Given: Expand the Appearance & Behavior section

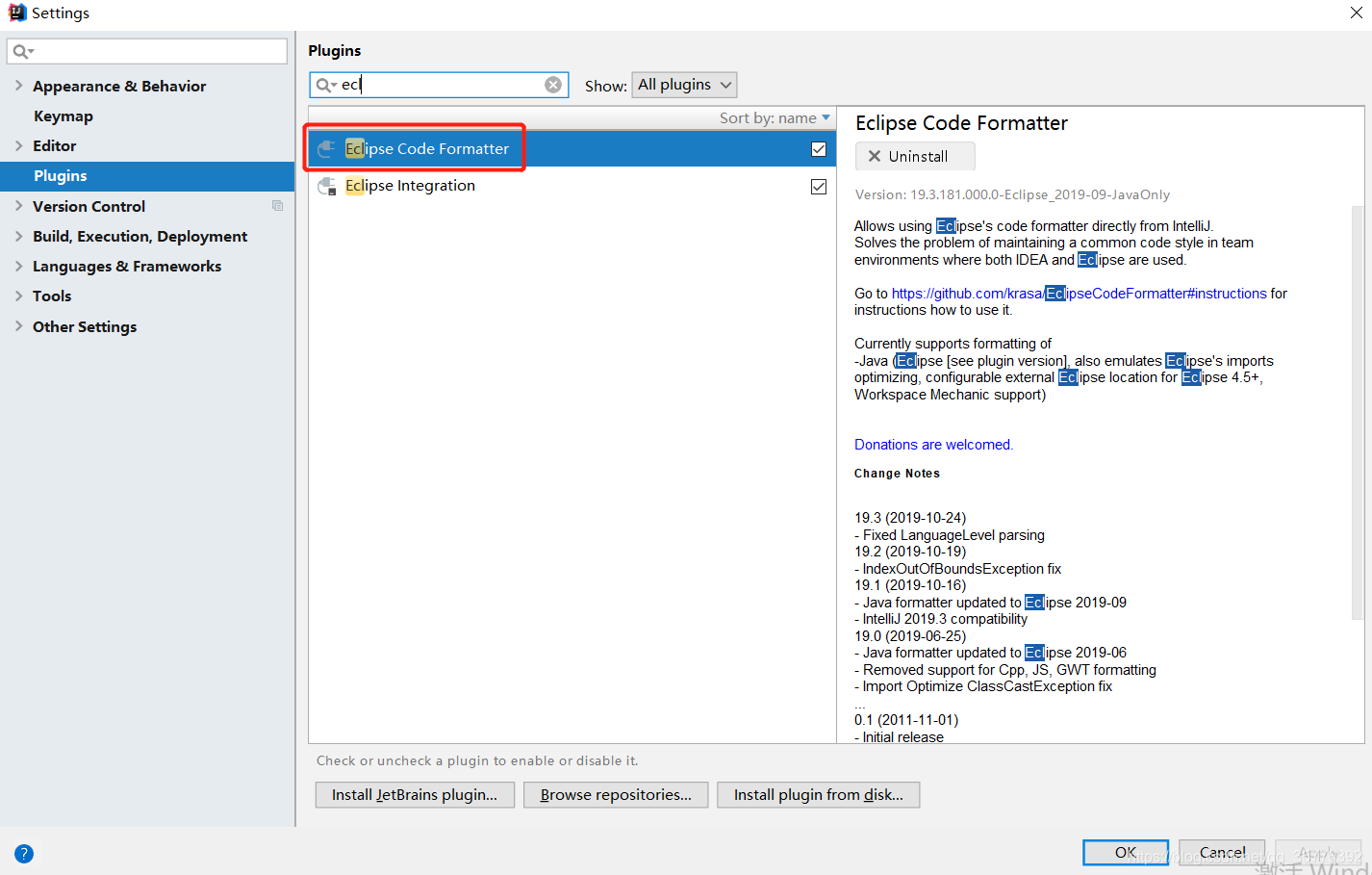Looking at the screenshot, I should point(18,86).
